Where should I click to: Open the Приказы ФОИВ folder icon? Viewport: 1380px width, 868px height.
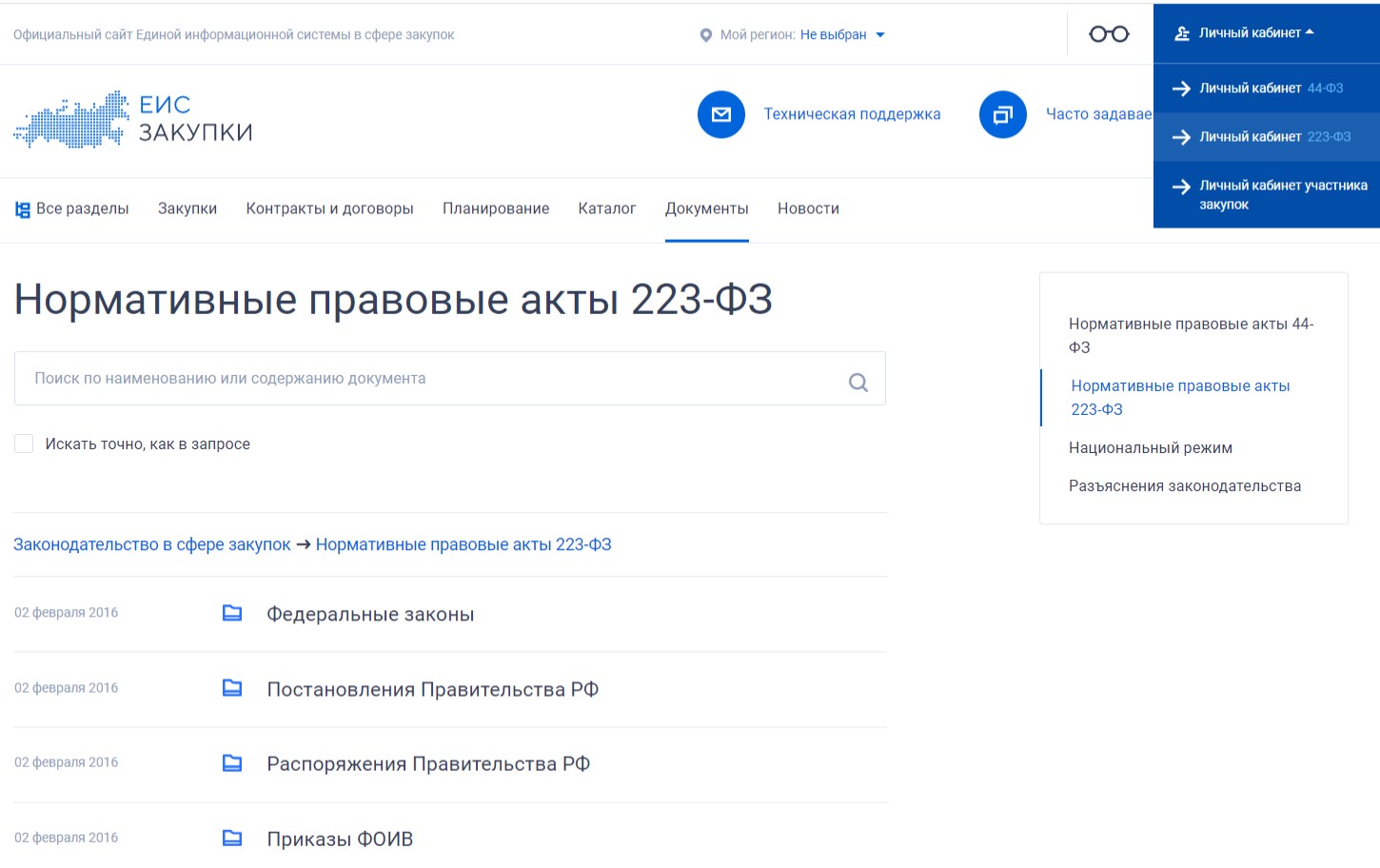(232, 838)
